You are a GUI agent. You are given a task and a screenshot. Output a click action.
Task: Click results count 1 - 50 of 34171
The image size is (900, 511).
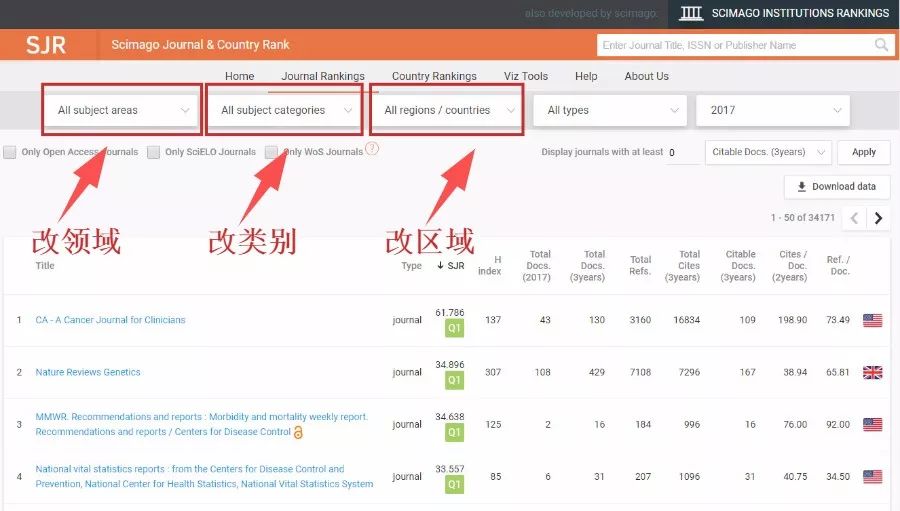[x=802, y=218]
